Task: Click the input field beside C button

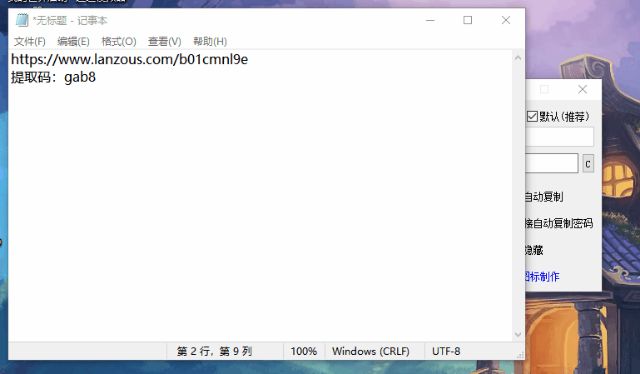Action: click(x=551, y=163)
